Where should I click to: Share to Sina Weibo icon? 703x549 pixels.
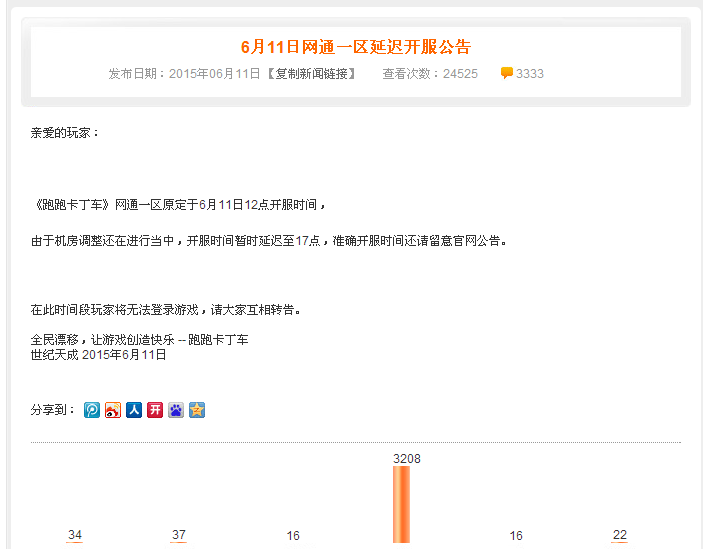pyautogui.click(x=113, y=410)
